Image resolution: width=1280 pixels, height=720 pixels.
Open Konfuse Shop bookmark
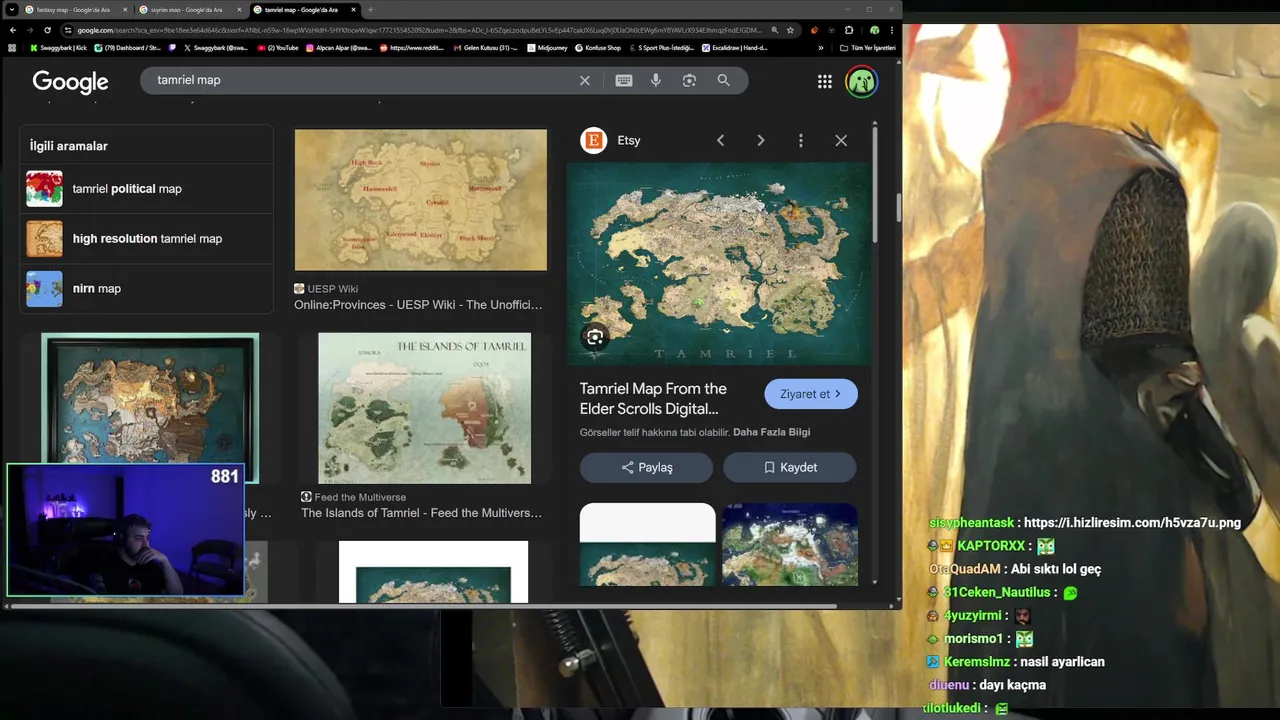pyautogui.click(x=598, y=48)
